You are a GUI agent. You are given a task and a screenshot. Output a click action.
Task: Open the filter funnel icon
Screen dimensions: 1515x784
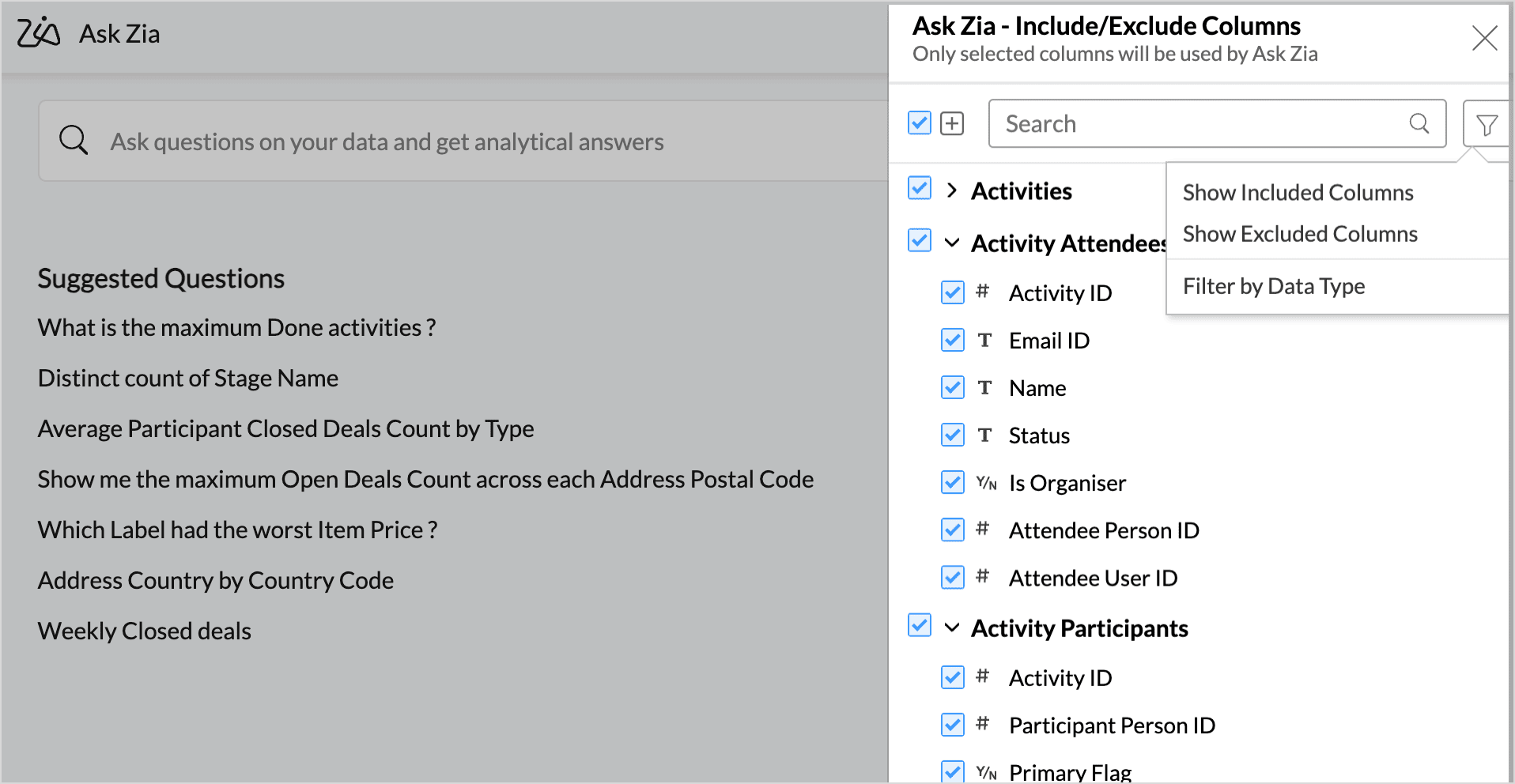click(1487, 124)
